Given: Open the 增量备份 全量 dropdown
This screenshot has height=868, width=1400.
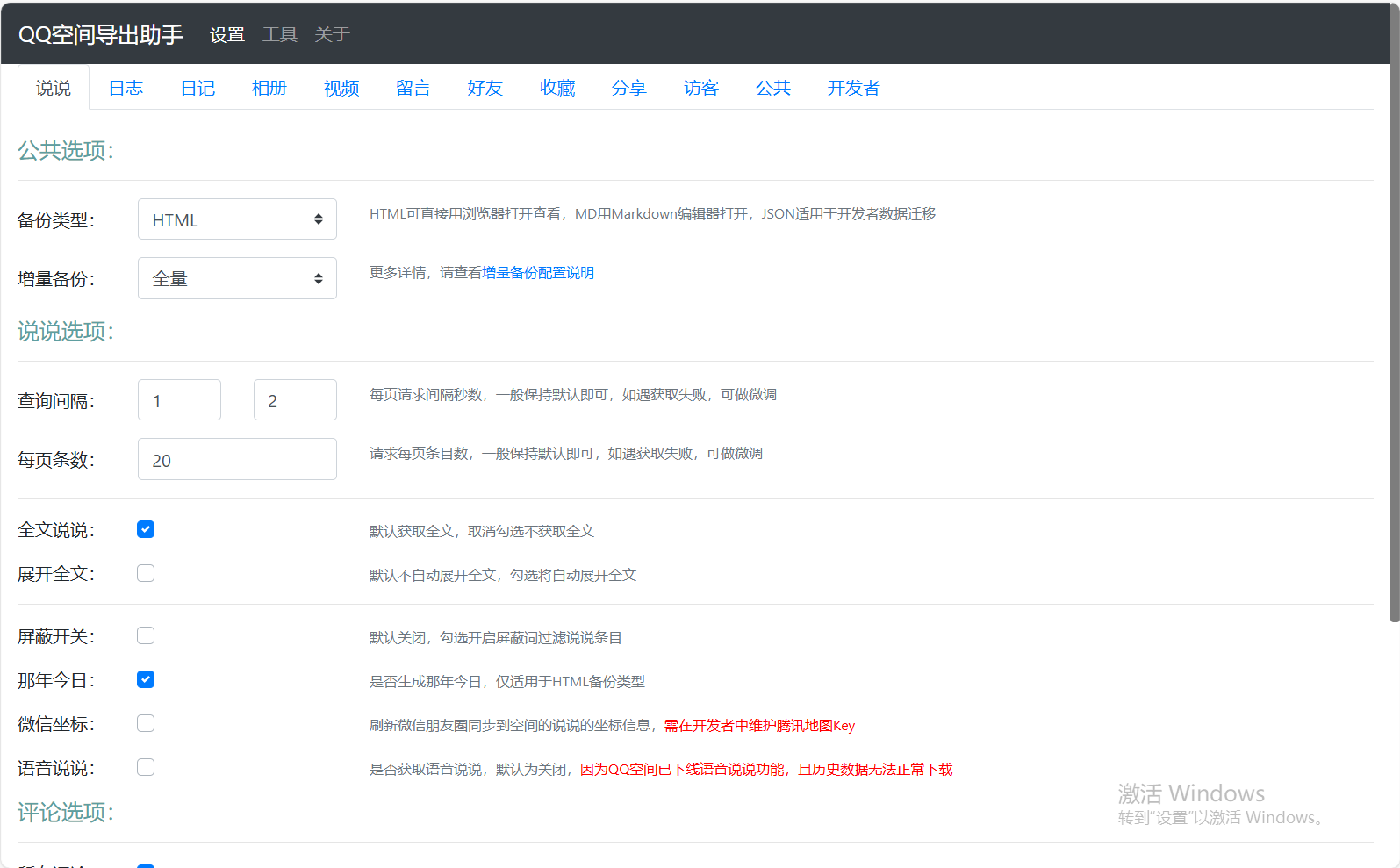Looking at the screenshot, I should (x=237, y=278).
